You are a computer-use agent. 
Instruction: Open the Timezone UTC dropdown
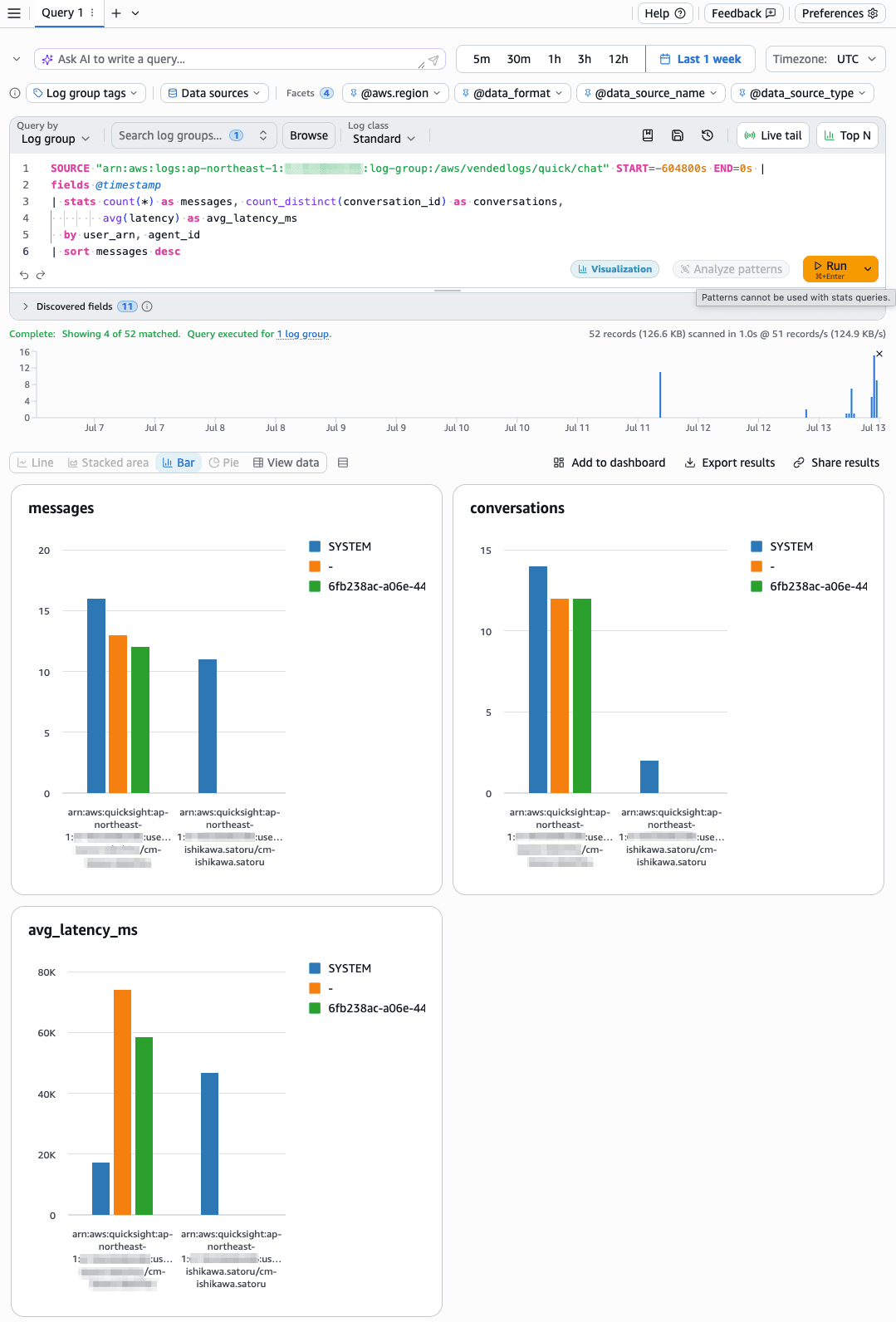pos(825,59)
